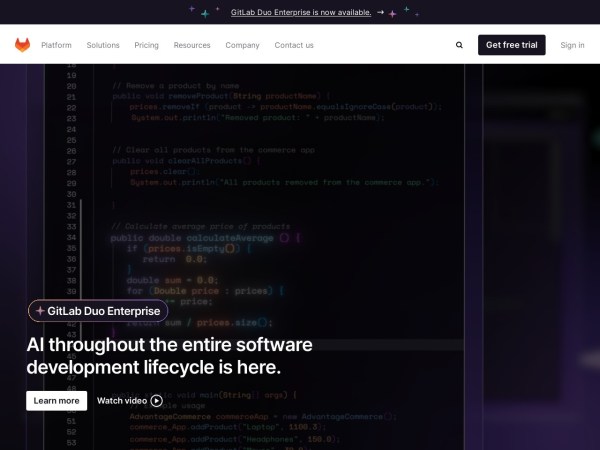Open site search via magnifier icon
The image size is (600, 450).
[x=459, y=45]
